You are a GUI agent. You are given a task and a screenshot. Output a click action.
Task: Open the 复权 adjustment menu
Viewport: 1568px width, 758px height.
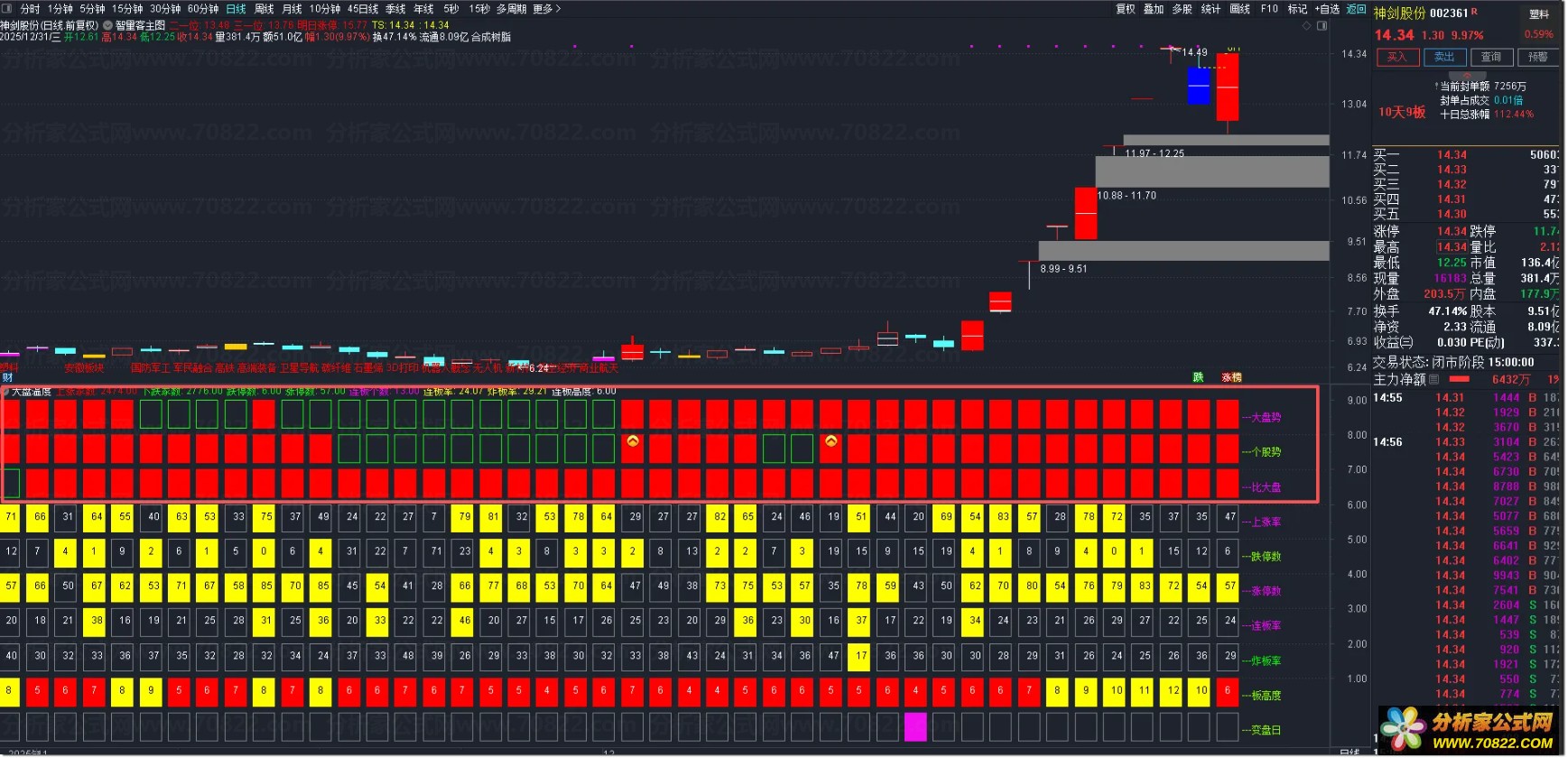(1126, 8)
